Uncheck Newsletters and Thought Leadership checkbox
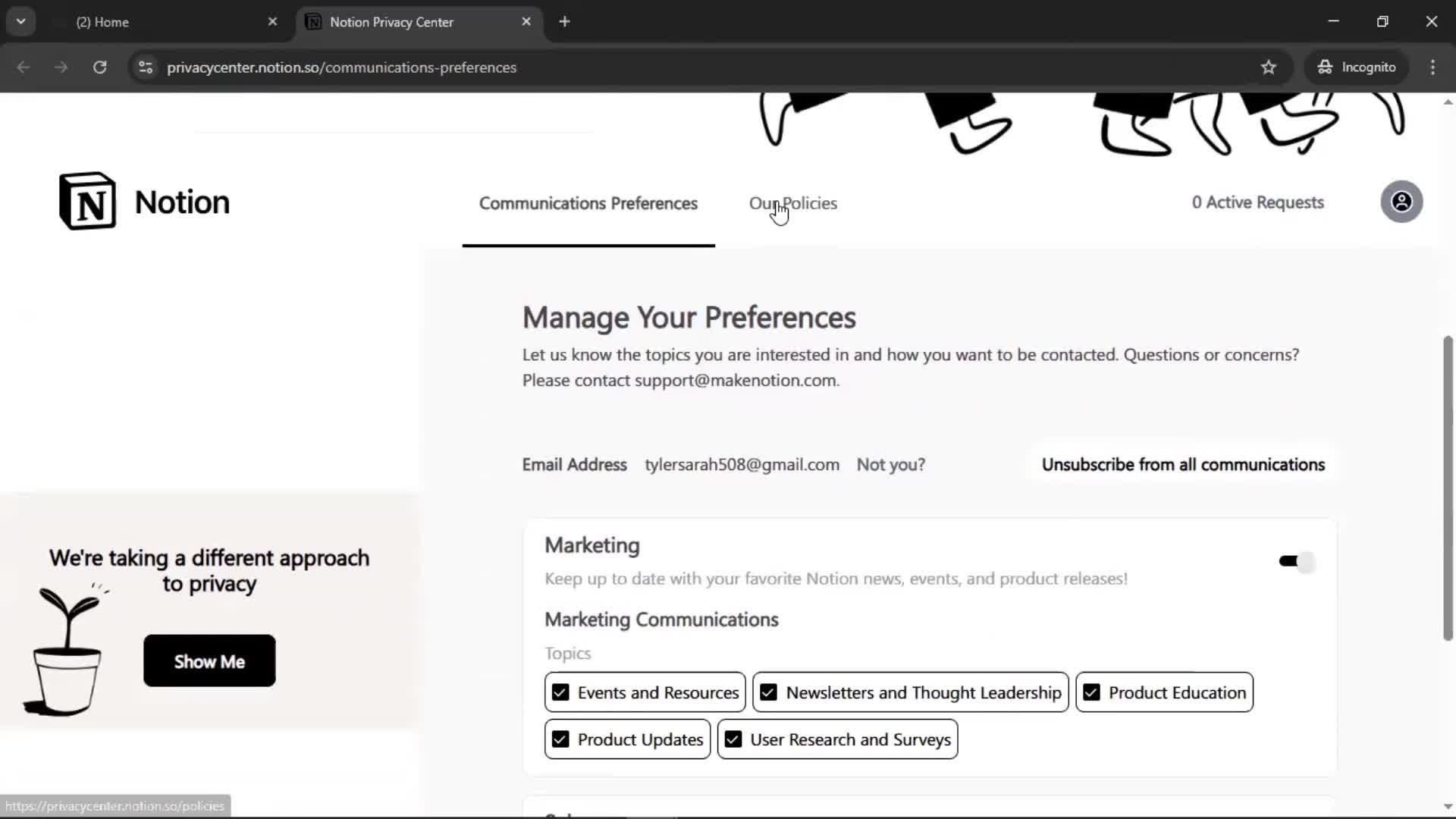The height and width of the screenshot is (819, 1456). (768, 693)
